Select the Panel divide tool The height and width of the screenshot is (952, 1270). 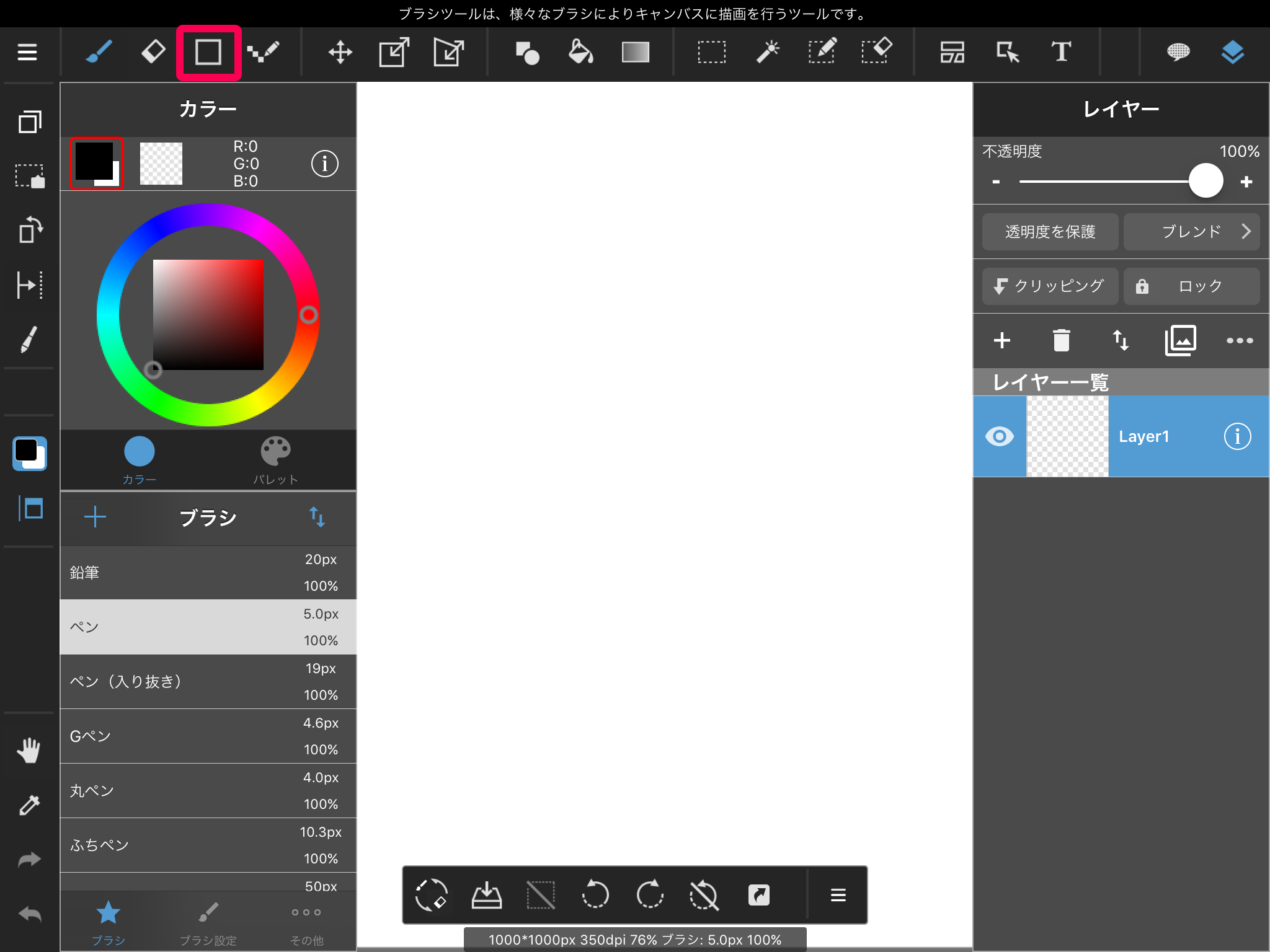(952, 52)
